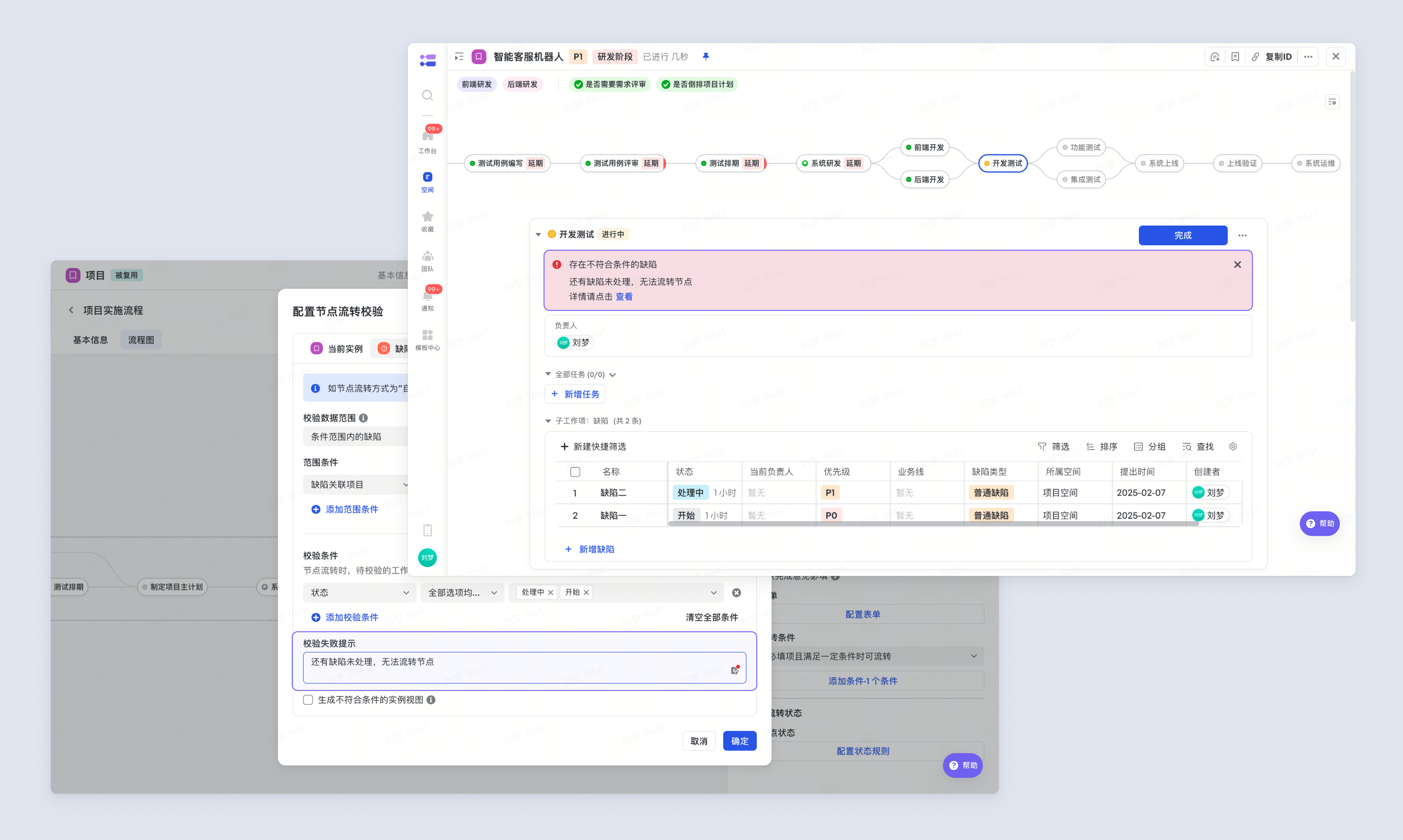This screenshot has width=1403, height=840.
Task: Click the edit icon in 校验失败提示 field
Action: [x=735, y=670]
